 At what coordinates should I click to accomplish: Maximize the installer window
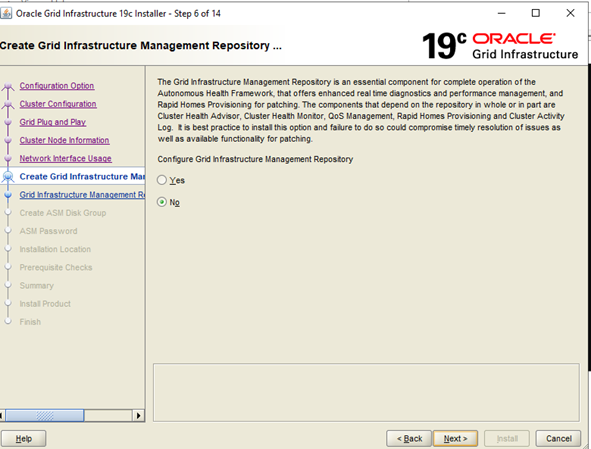536,13
